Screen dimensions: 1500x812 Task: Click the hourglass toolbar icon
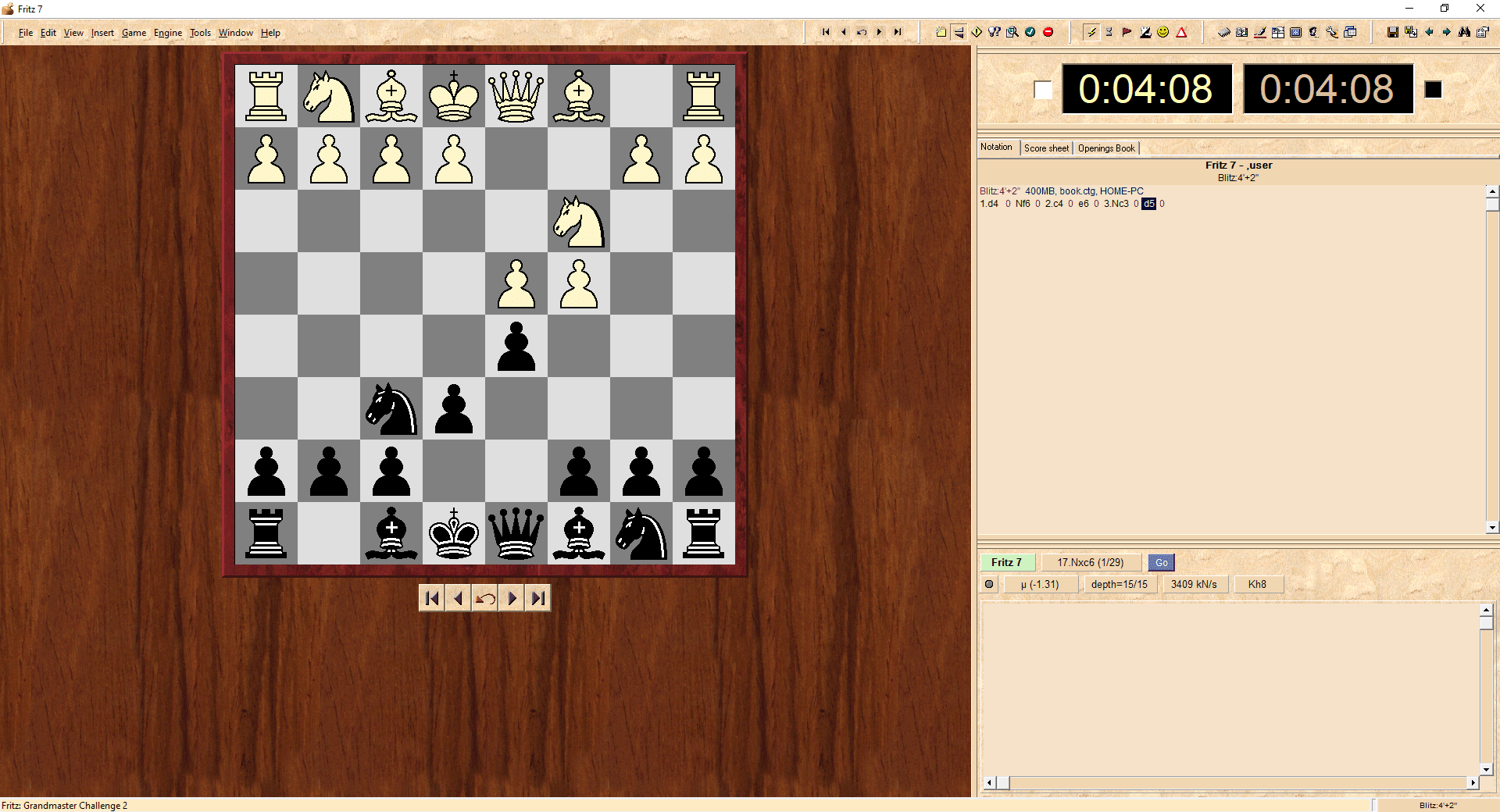tap(1109, 32)
